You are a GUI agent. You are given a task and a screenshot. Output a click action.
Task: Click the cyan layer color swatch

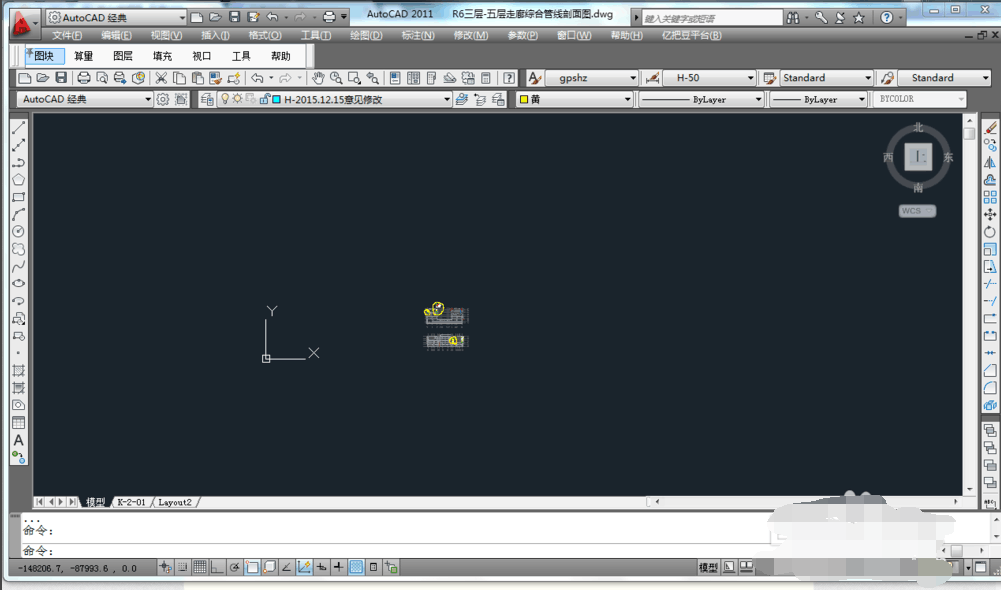(276, 99)
